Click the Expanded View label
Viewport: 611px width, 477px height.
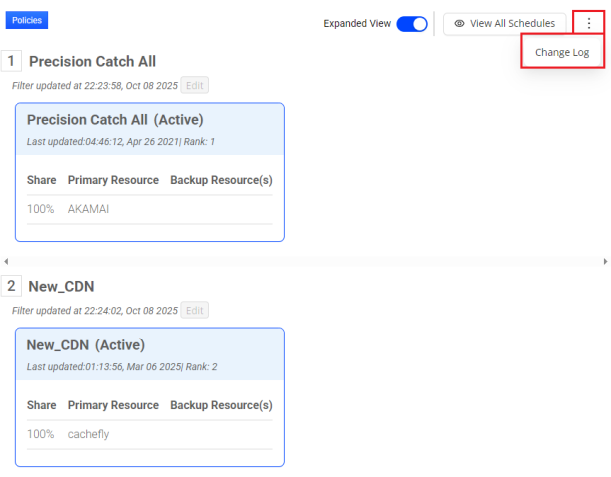point(357,24)
